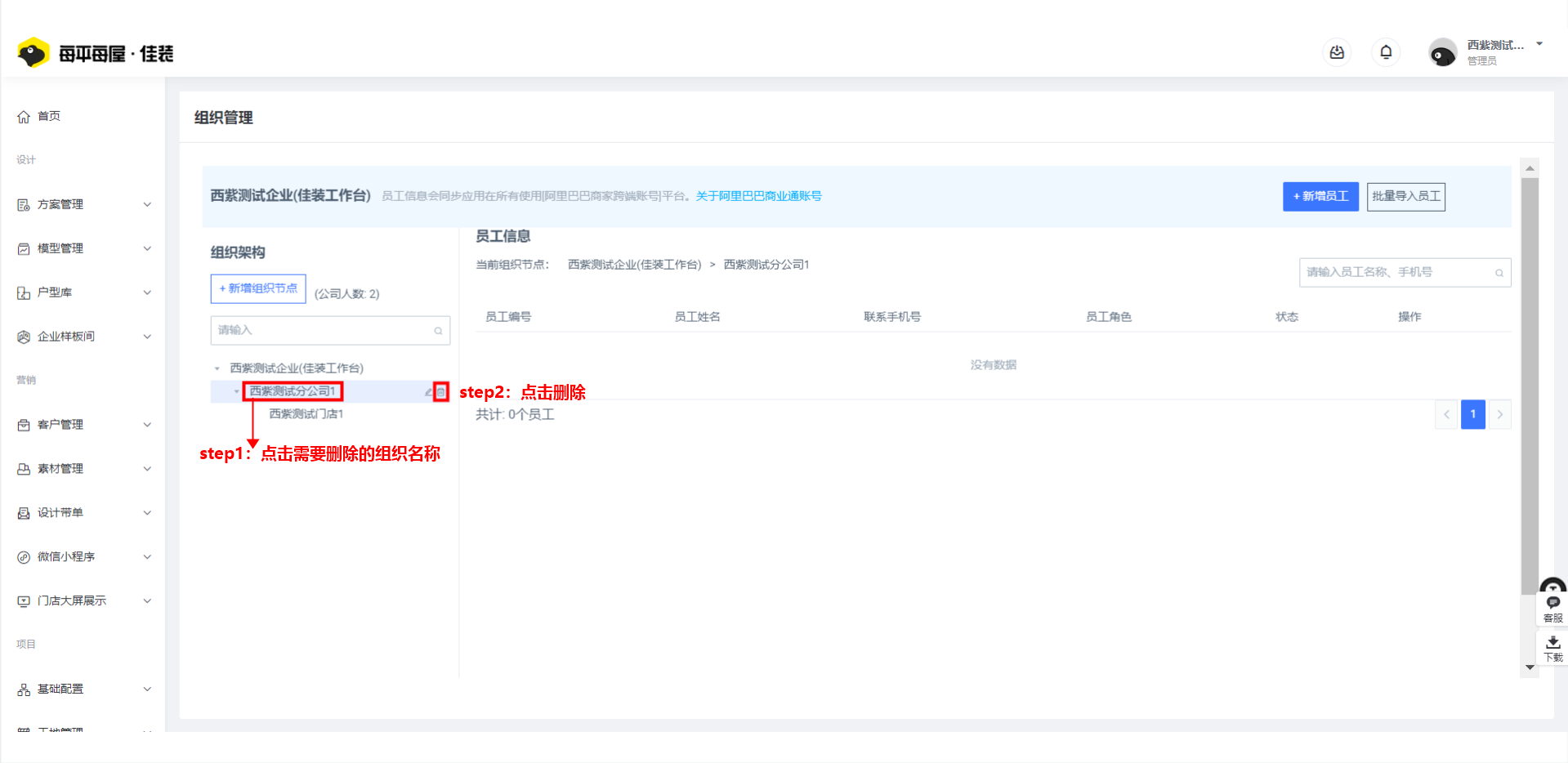Viewport: 1568px width, 763px height.
Task: Expand the 方案管理 menu chevron
Action: tap(147, 204)
